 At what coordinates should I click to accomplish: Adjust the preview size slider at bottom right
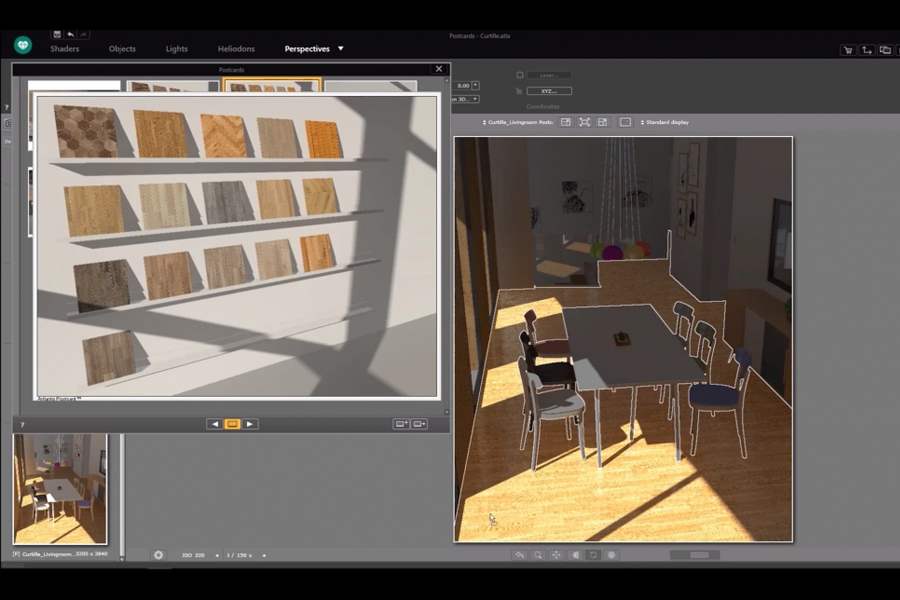pos(699,555)
